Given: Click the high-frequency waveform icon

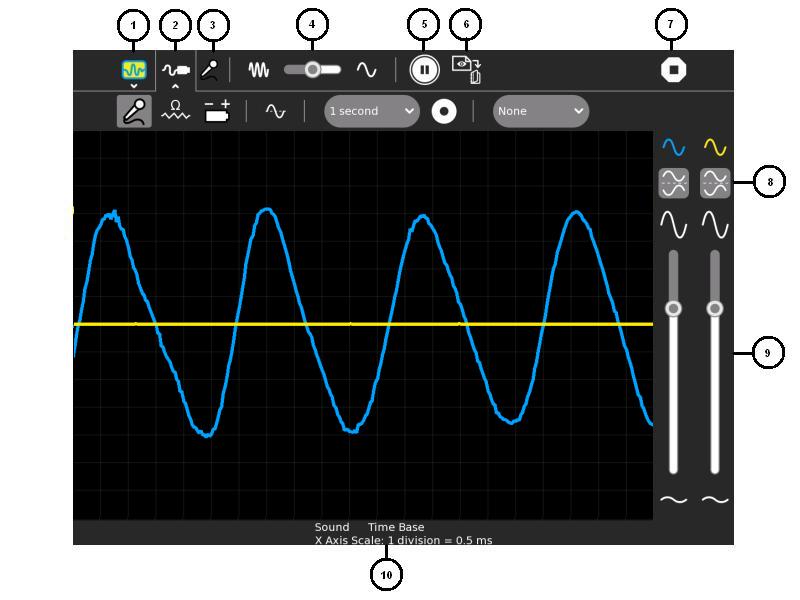Looking at the screenshot, I should click(x=259, y=70).
